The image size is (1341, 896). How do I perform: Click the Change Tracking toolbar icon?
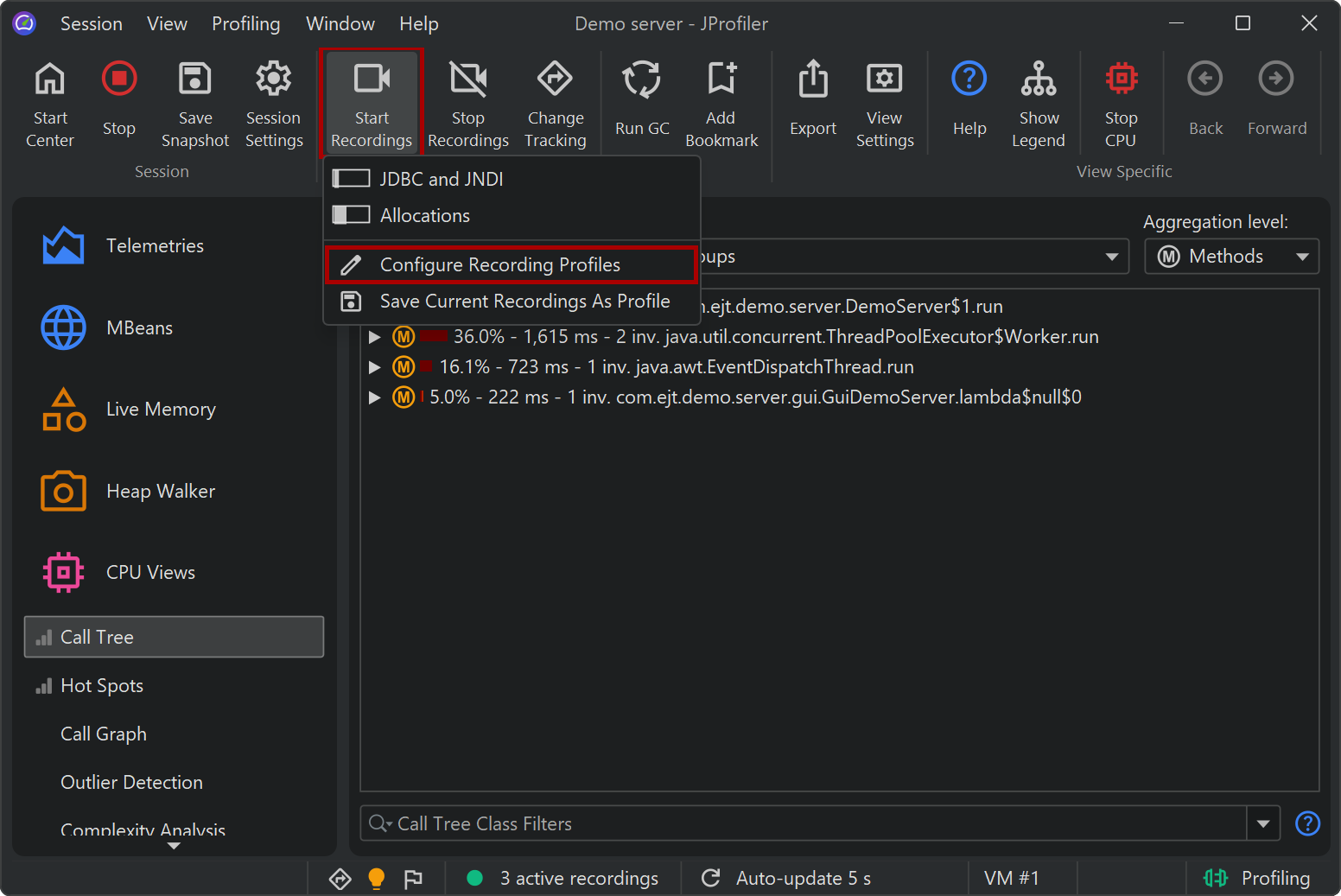pos(555,79)
